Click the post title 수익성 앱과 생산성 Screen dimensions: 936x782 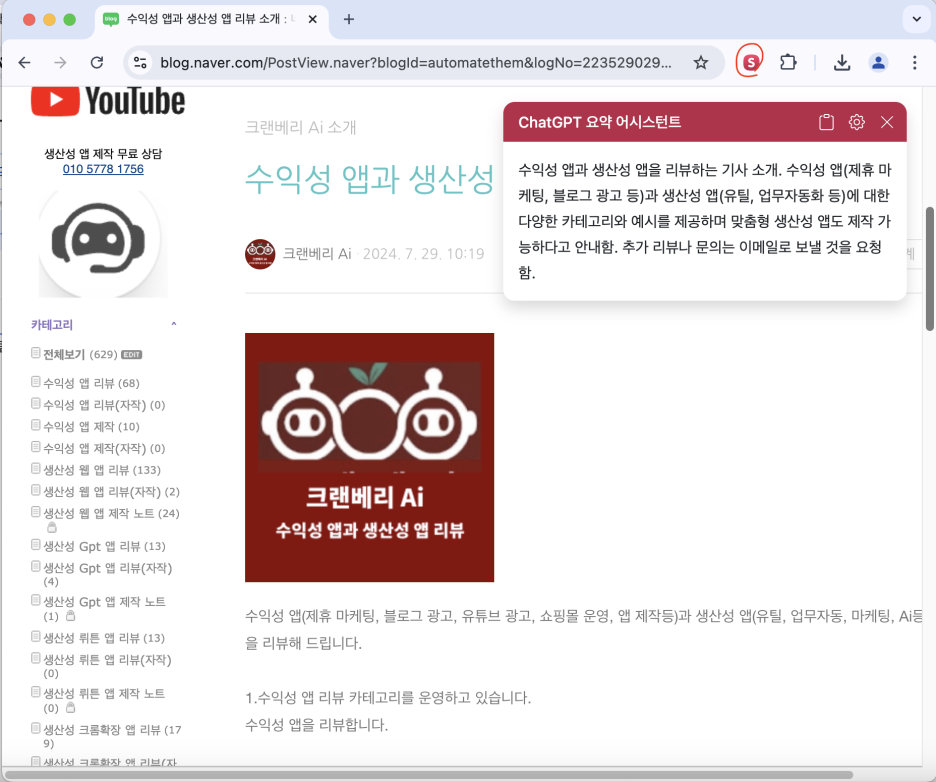pyautogui.click(x=370, y=179)
